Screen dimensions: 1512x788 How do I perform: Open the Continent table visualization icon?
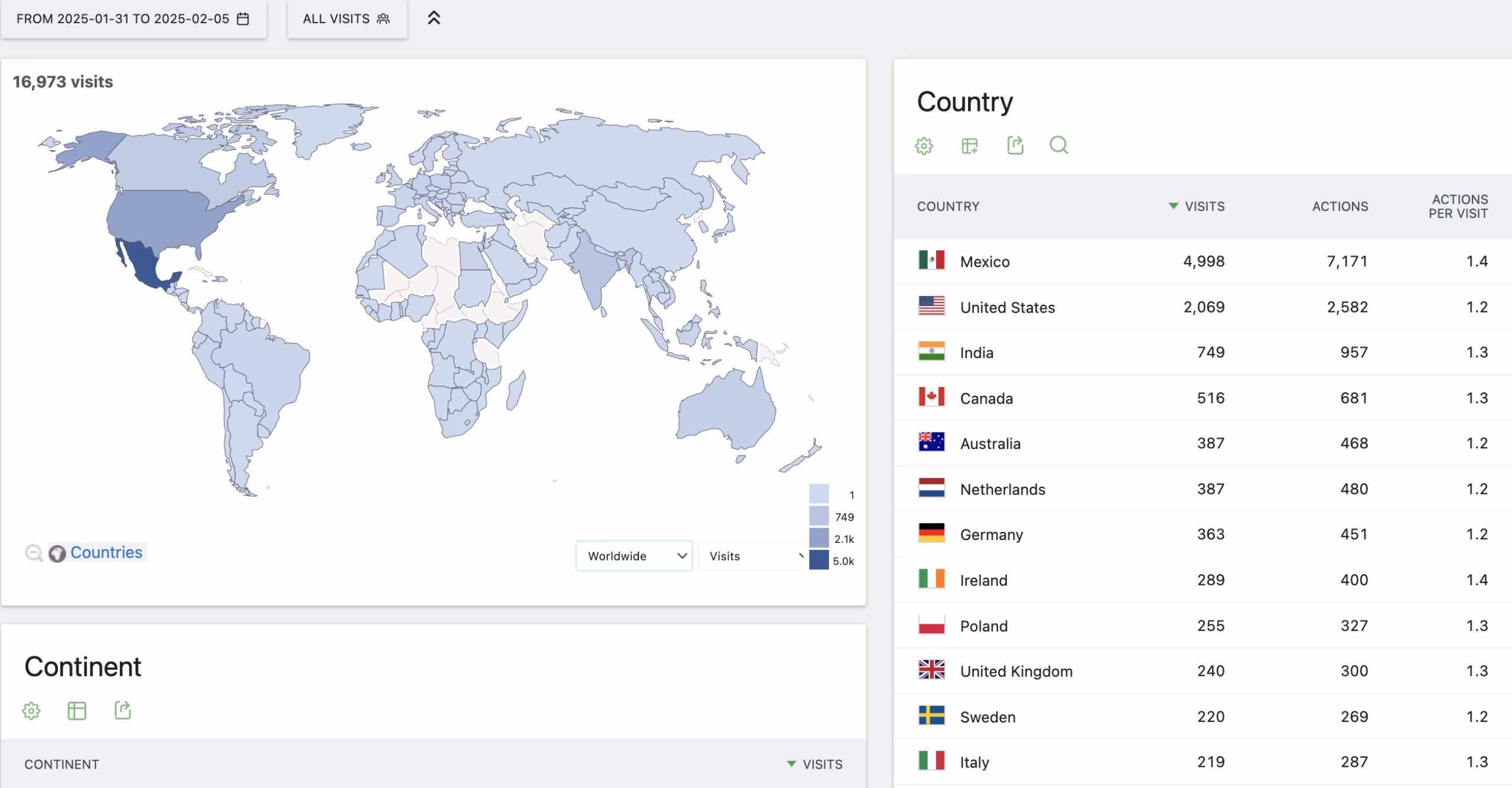77,711
